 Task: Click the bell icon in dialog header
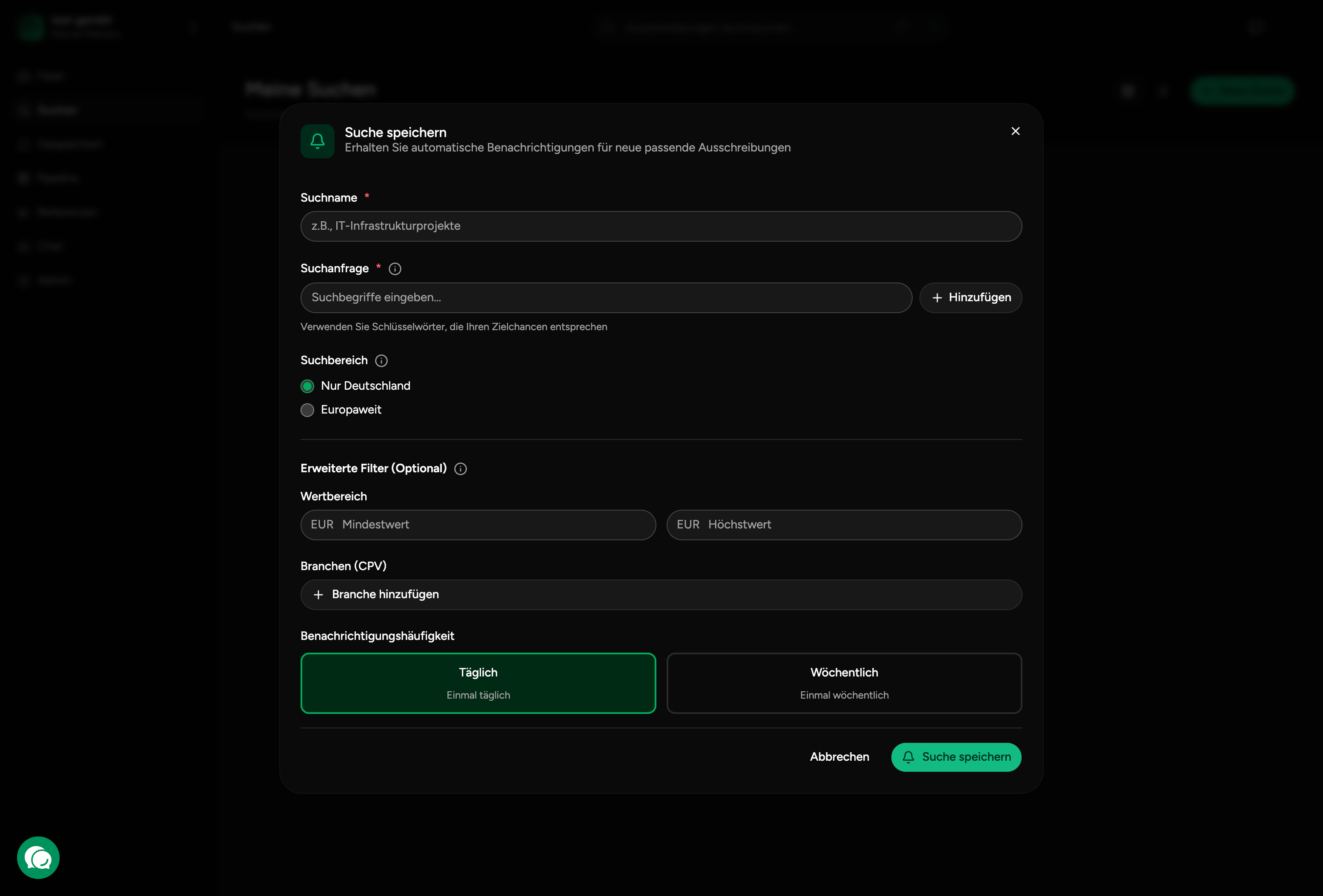[317, 140]
